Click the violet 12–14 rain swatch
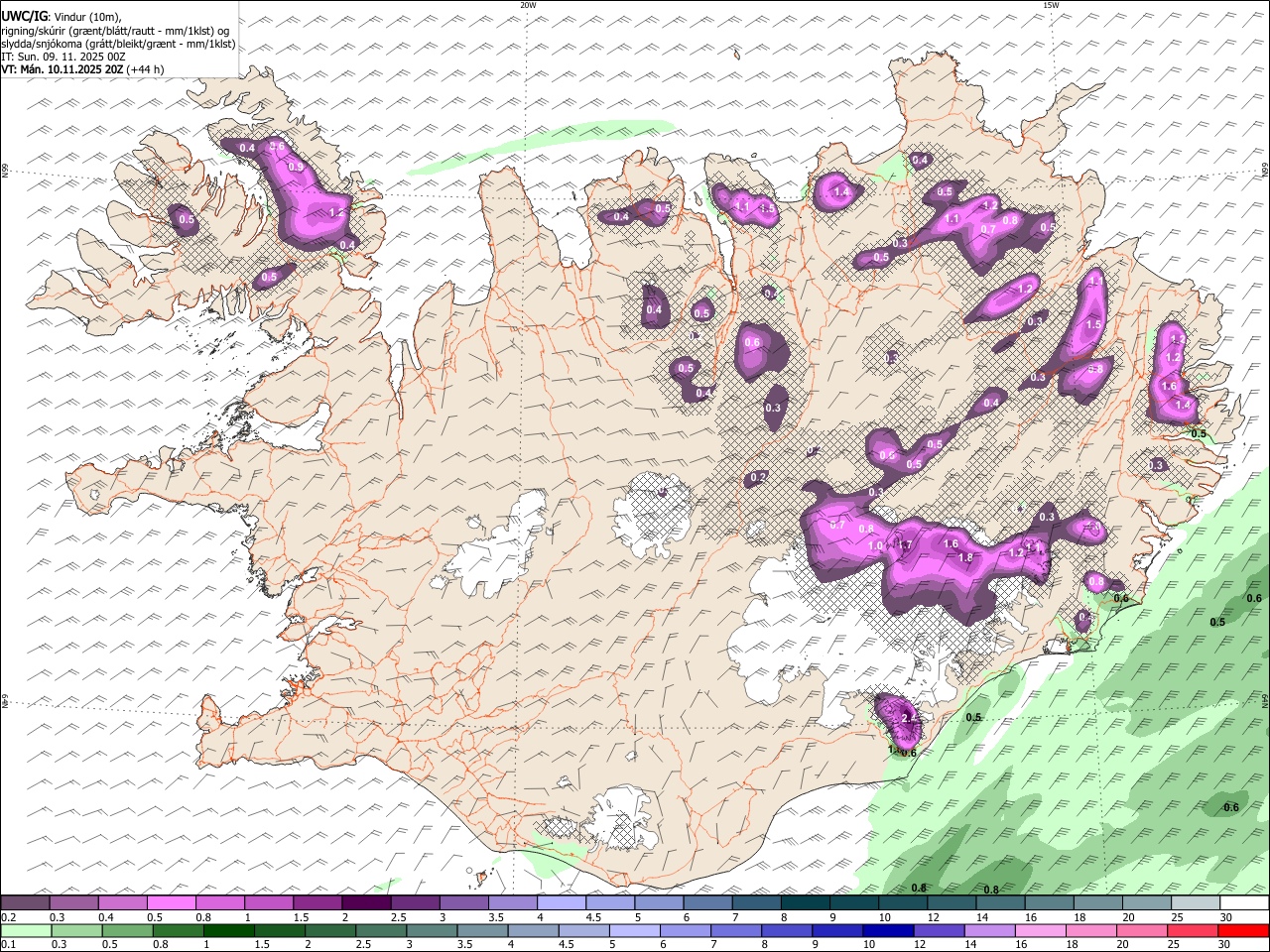The image size is (1270, 952). 939,931
